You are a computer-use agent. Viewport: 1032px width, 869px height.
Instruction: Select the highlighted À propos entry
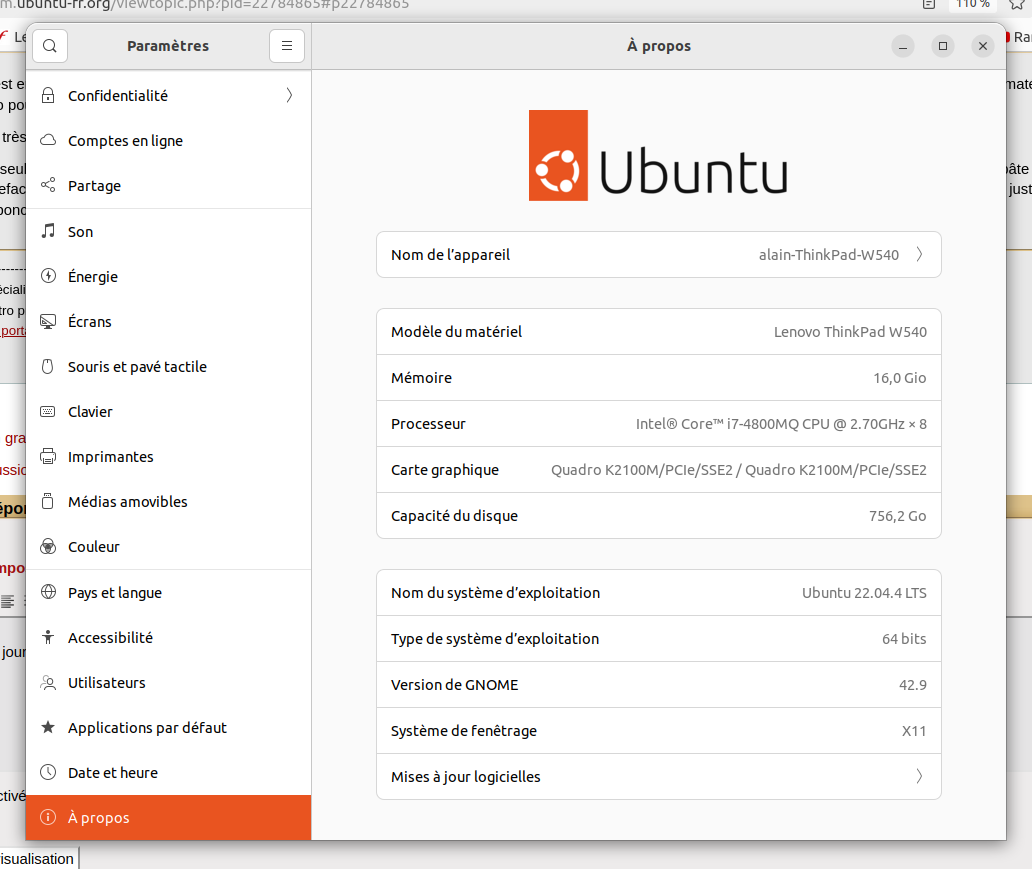[168, 817]
